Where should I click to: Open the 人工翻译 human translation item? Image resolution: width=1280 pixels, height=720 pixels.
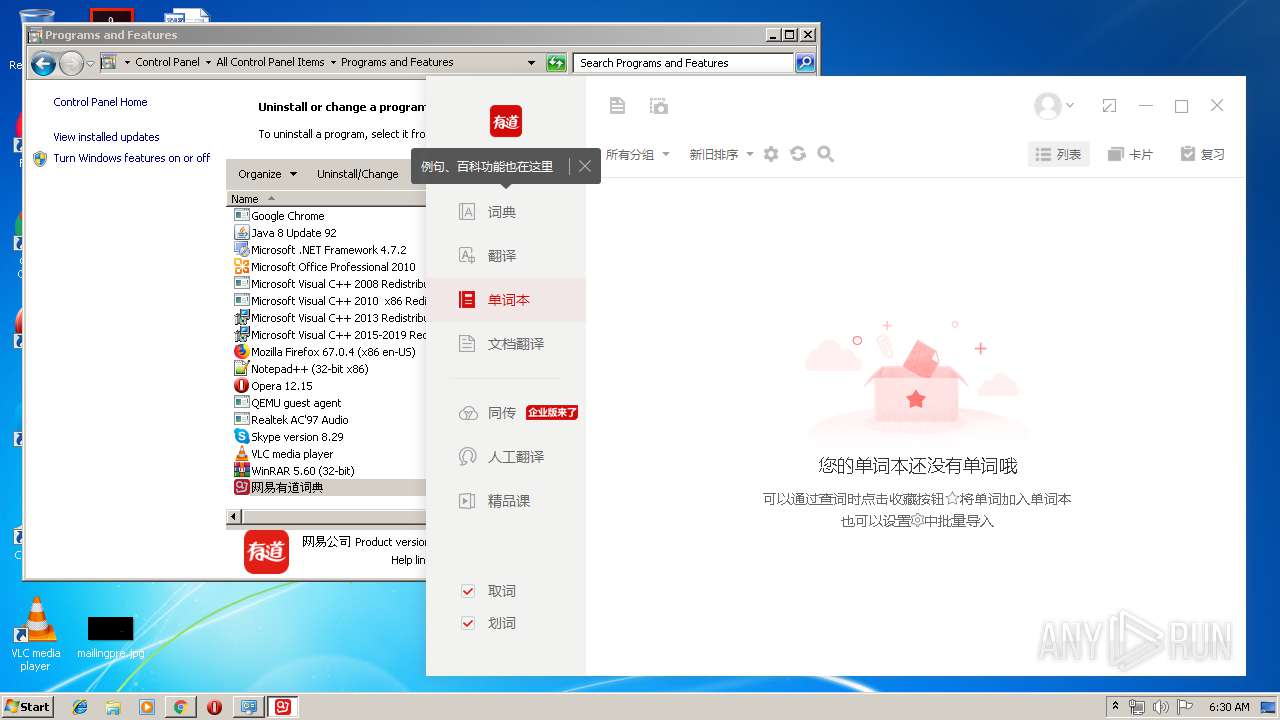tap(506, 457)
